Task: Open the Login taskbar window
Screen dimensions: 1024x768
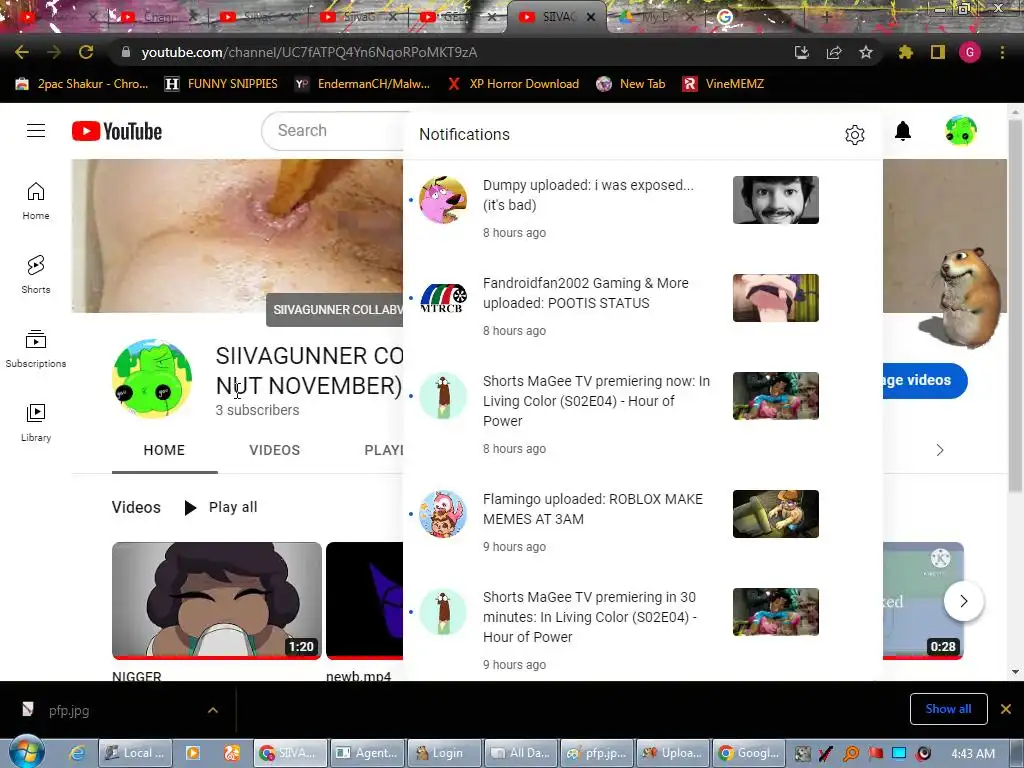Action: click(x=444, y=753)
